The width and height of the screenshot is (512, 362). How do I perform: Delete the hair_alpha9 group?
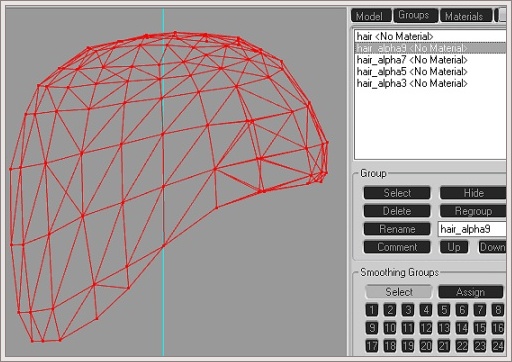(397, 211)
